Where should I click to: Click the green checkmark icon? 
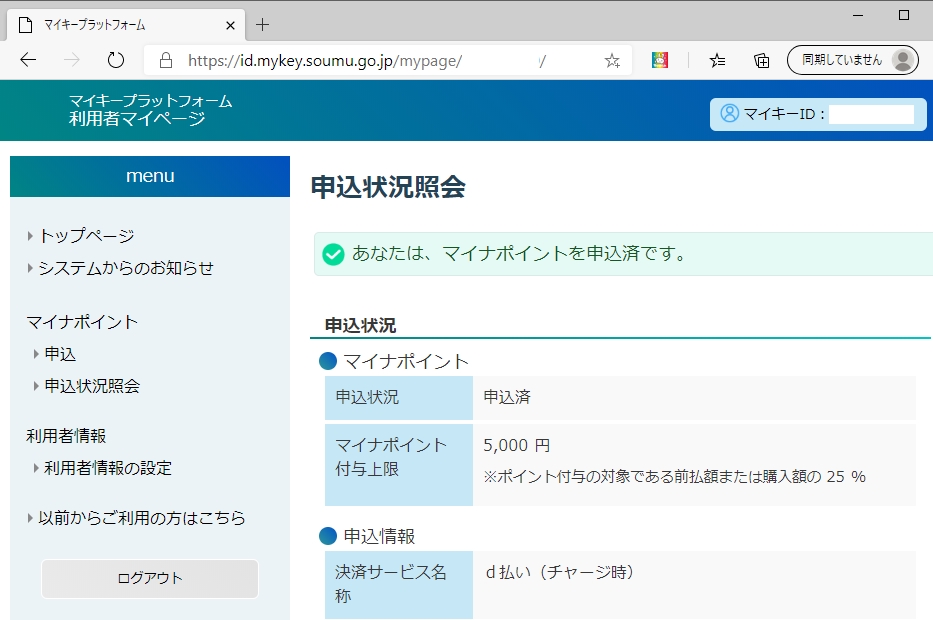(333, 255)
